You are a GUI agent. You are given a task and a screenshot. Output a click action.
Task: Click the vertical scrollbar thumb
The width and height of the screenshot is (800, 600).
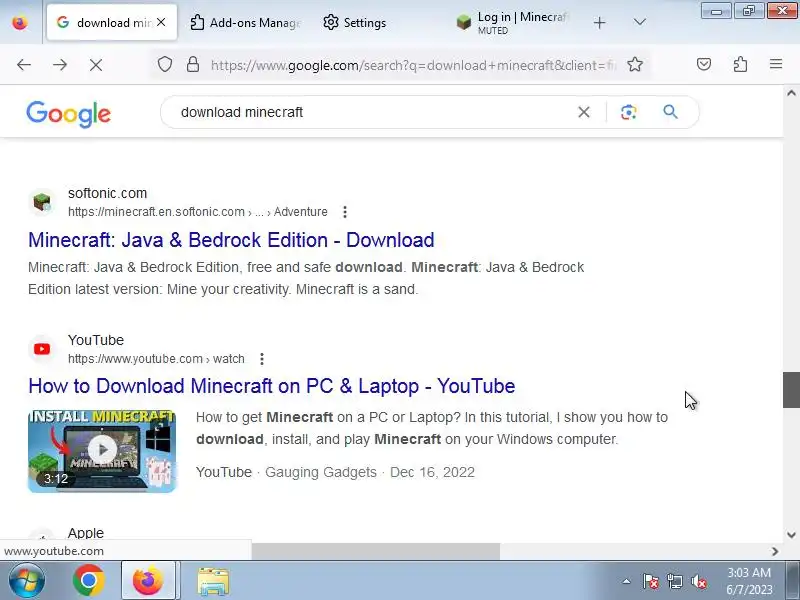(791, 390)
